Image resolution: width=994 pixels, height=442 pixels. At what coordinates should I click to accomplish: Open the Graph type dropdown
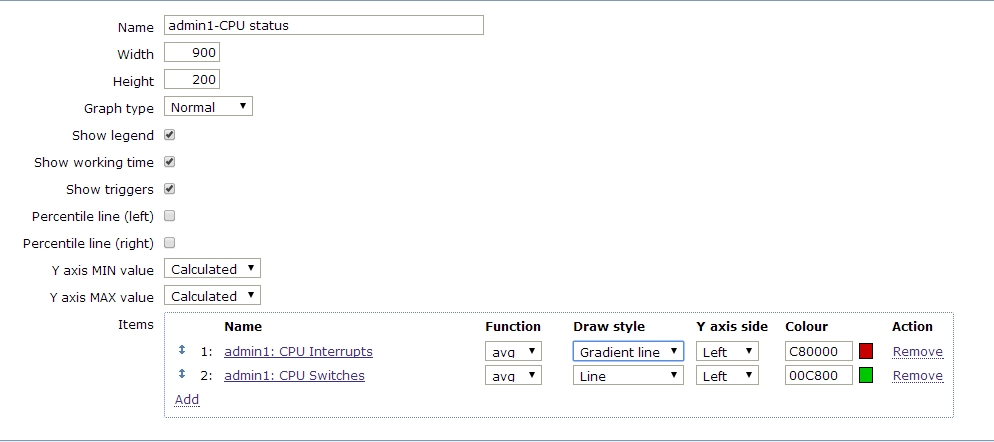[208, 107]
